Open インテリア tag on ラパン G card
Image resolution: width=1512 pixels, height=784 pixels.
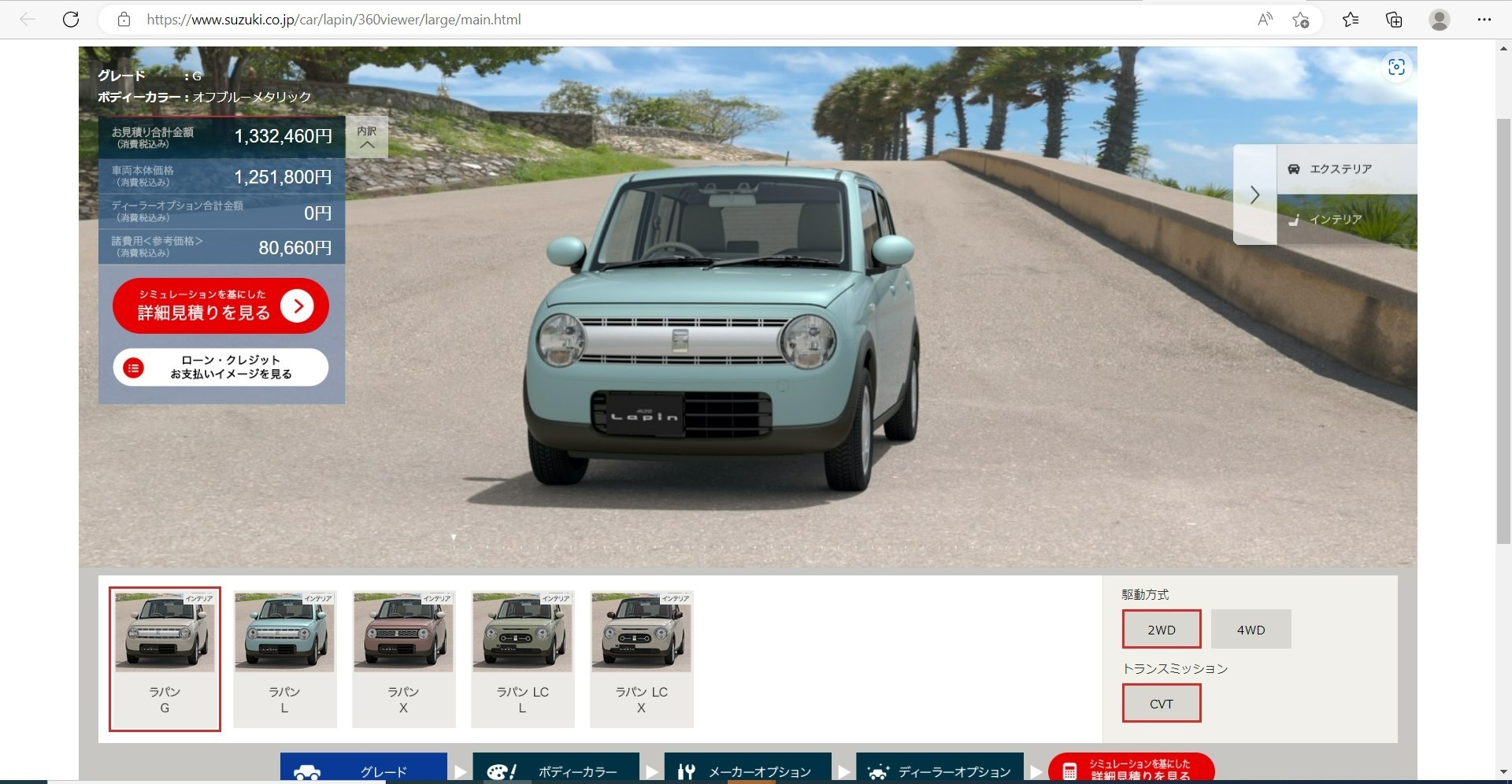(199, 598)
